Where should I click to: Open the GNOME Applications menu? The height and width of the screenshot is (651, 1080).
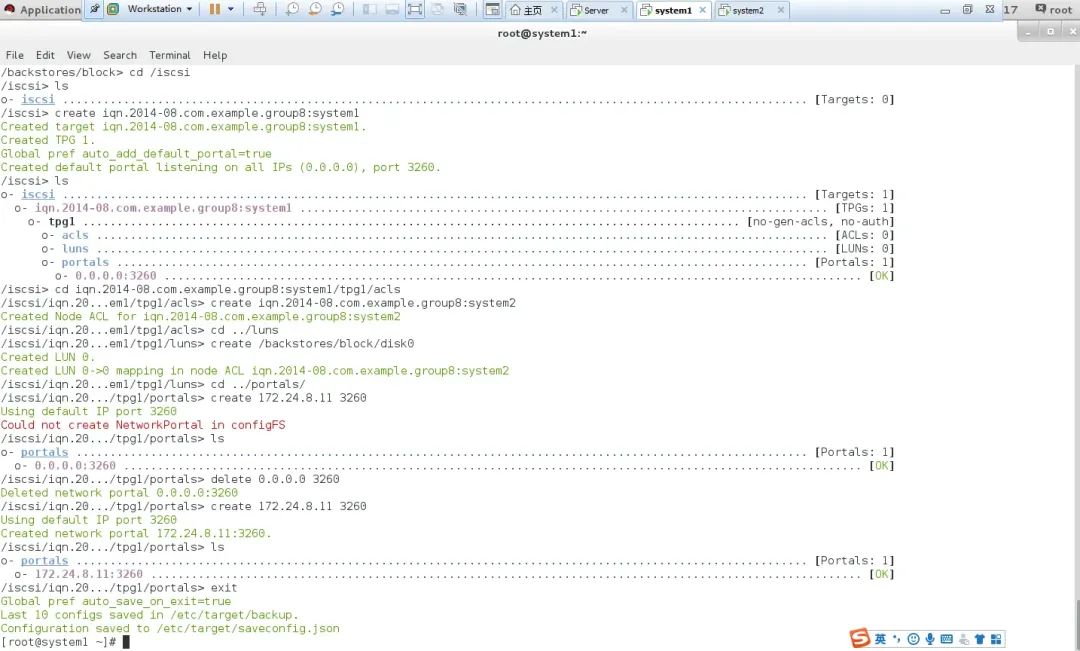(42, 10)
